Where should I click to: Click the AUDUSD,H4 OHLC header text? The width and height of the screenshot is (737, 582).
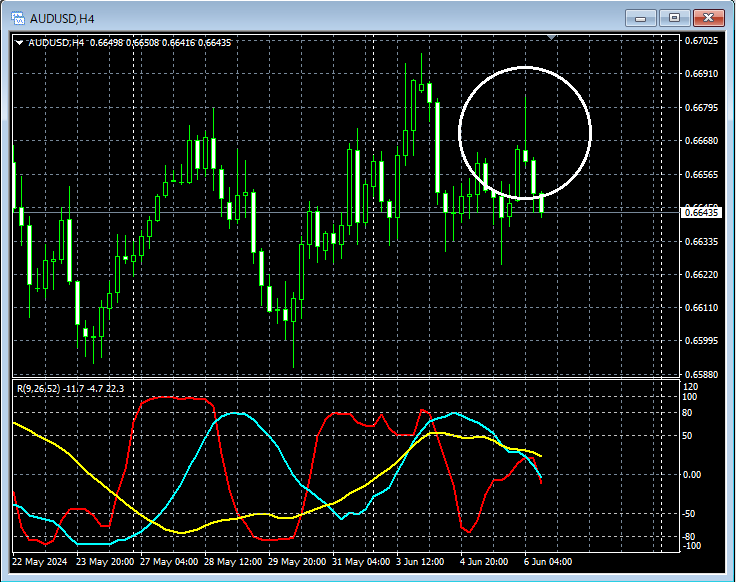tap(130, 43)
